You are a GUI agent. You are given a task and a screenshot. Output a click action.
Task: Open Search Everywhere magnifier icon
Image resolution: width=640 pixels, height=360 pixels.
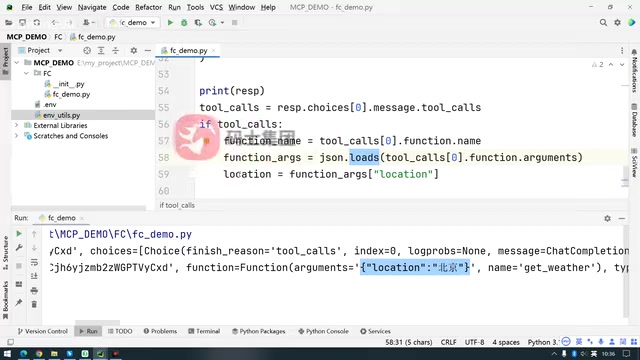point(603,22)
